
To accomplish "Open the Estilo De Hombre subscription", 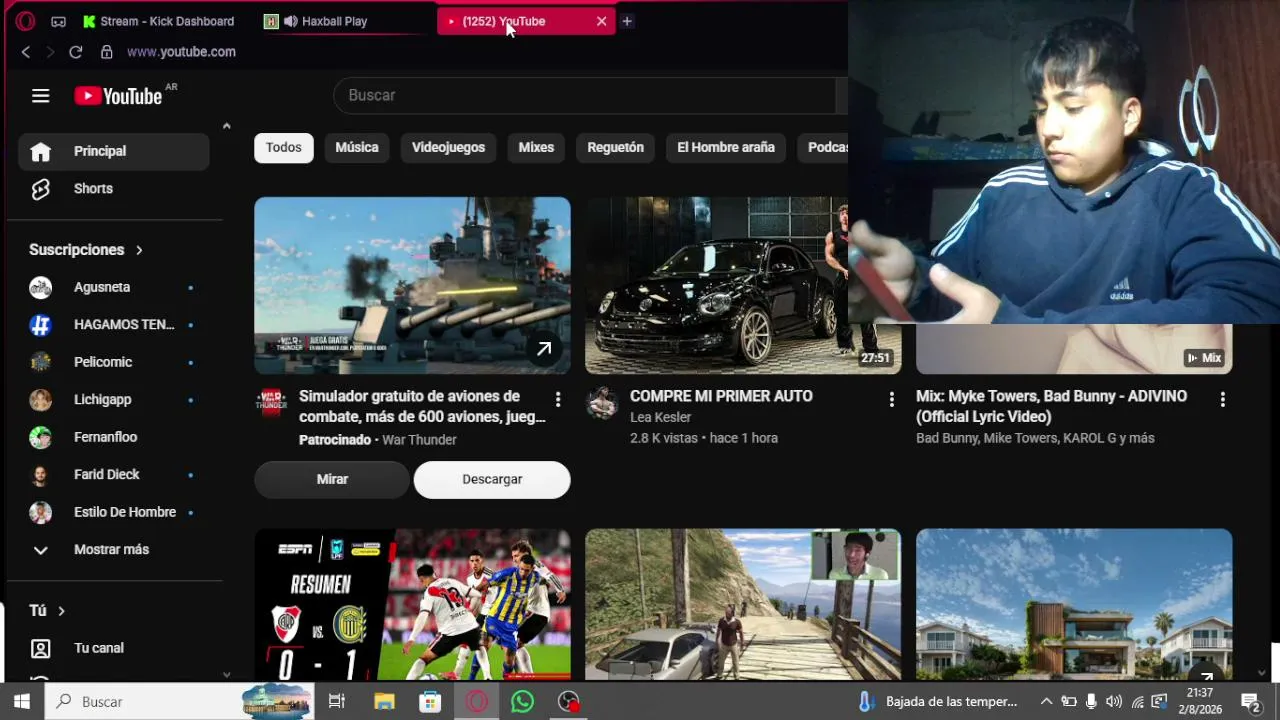I will point(113,512).
